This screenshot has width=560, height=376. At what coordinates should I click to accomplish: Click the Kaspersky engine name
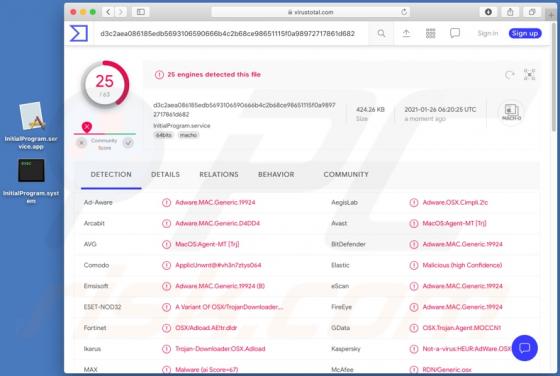pos(346,349)
